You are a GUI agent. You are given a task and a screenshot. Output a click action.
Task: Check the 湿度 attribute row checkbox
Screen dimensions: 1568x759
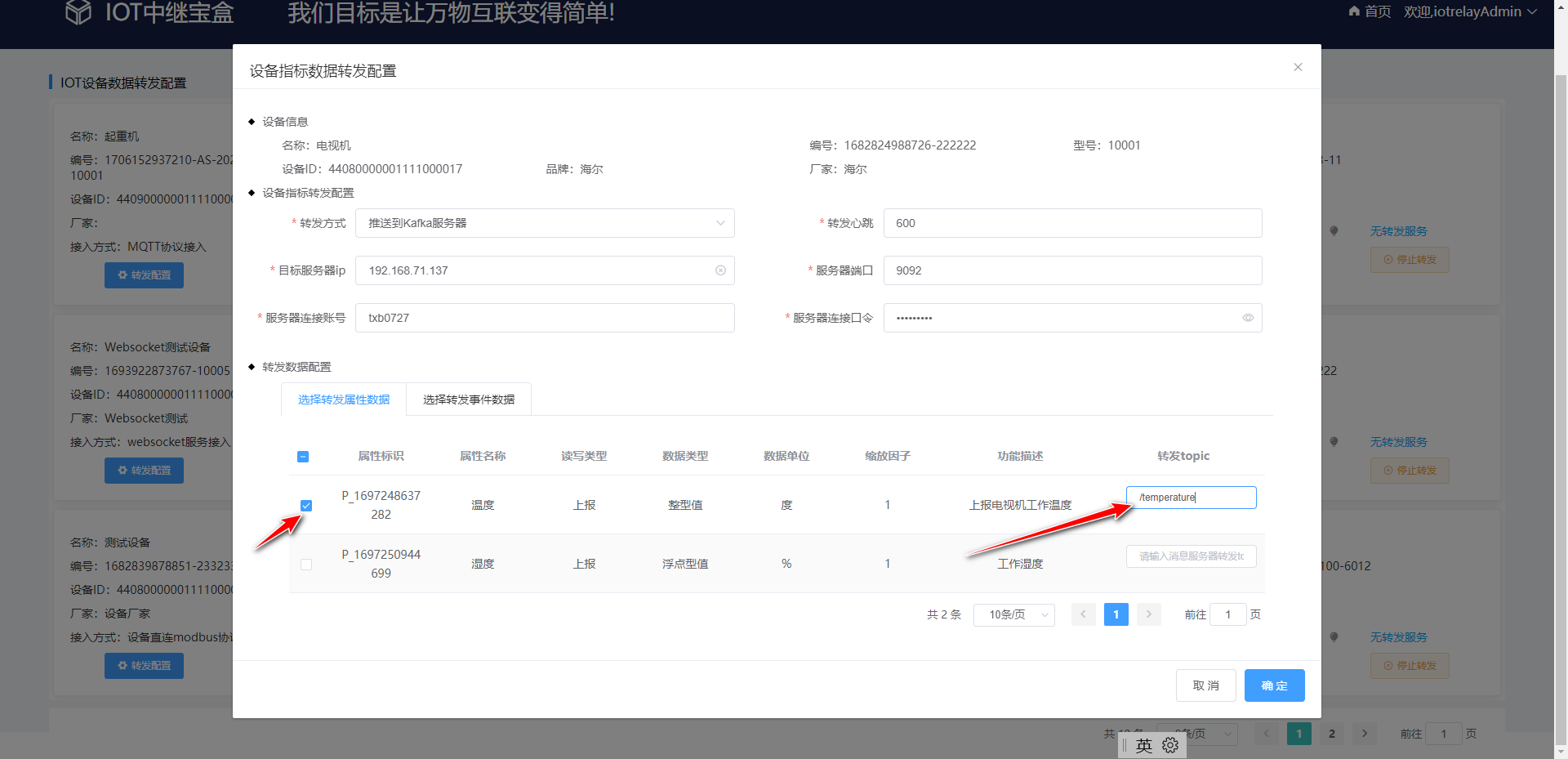(x=306, y=564)
